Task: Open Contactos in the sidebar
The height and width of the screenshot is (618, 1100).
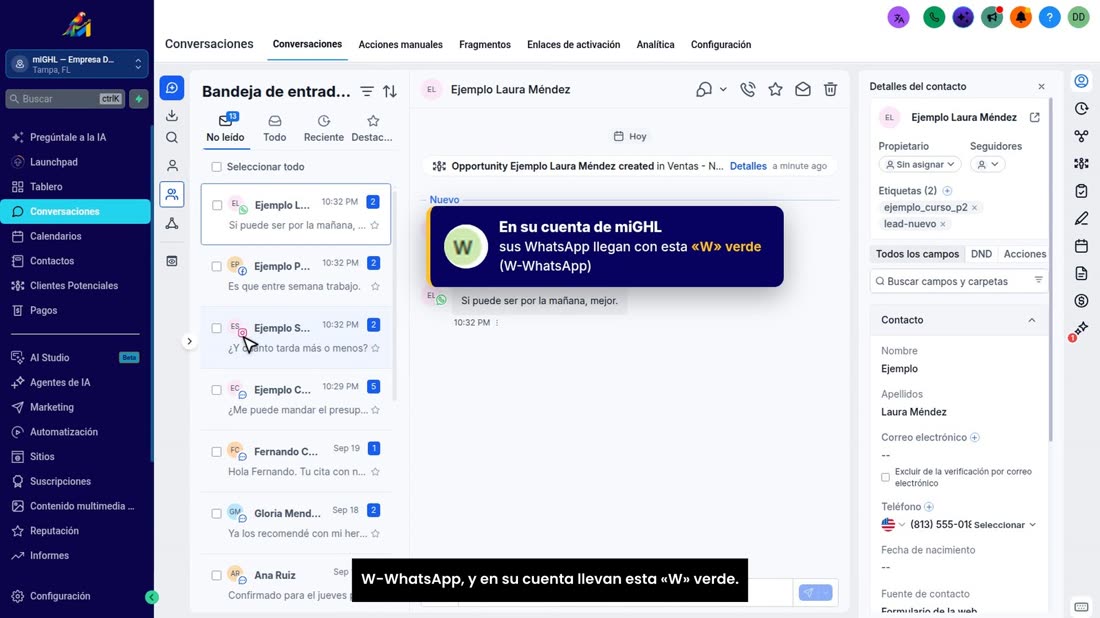Action: [52, 261]
